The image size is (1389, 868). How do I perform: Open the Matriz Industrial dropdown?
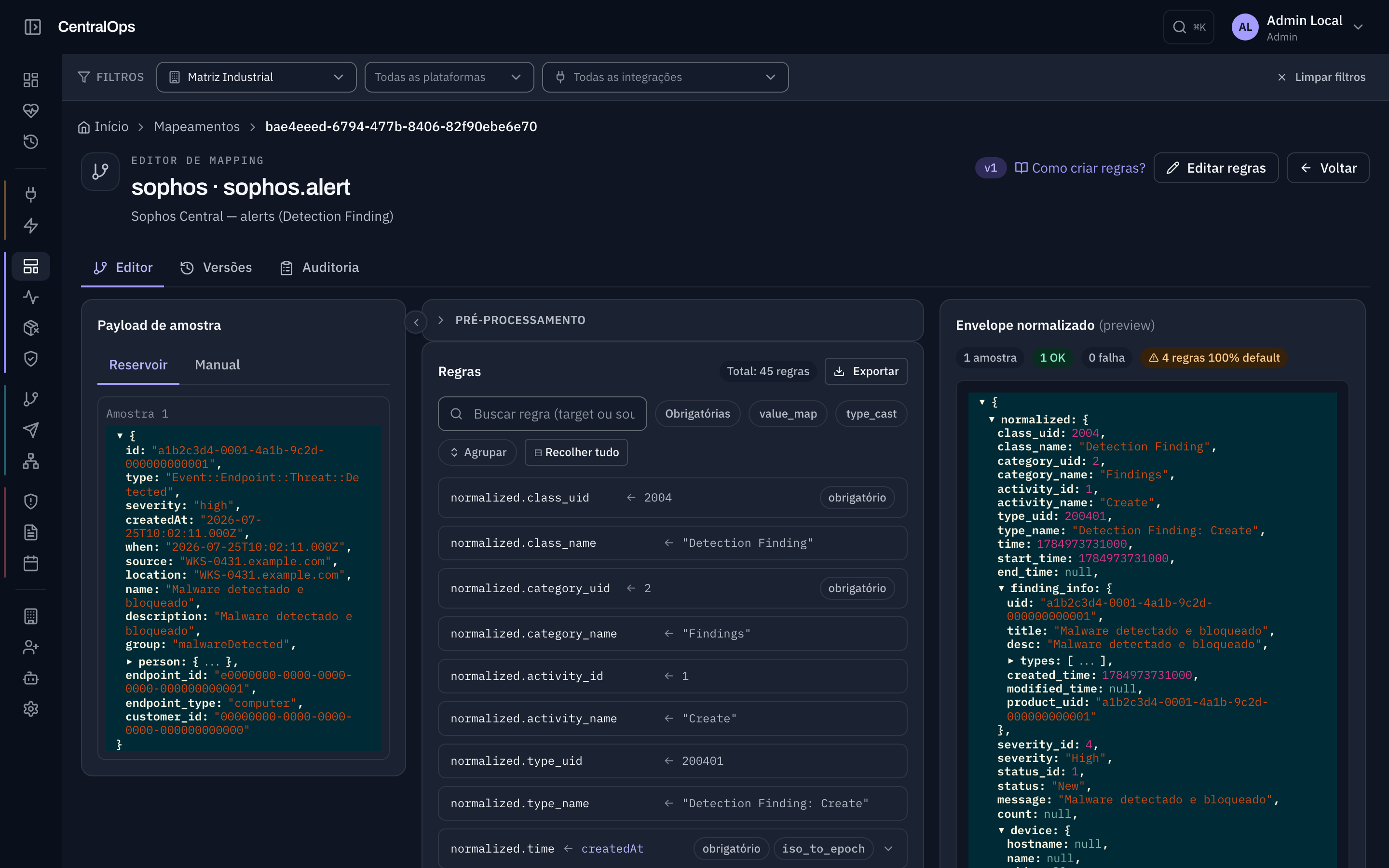(x=256, y=77)
